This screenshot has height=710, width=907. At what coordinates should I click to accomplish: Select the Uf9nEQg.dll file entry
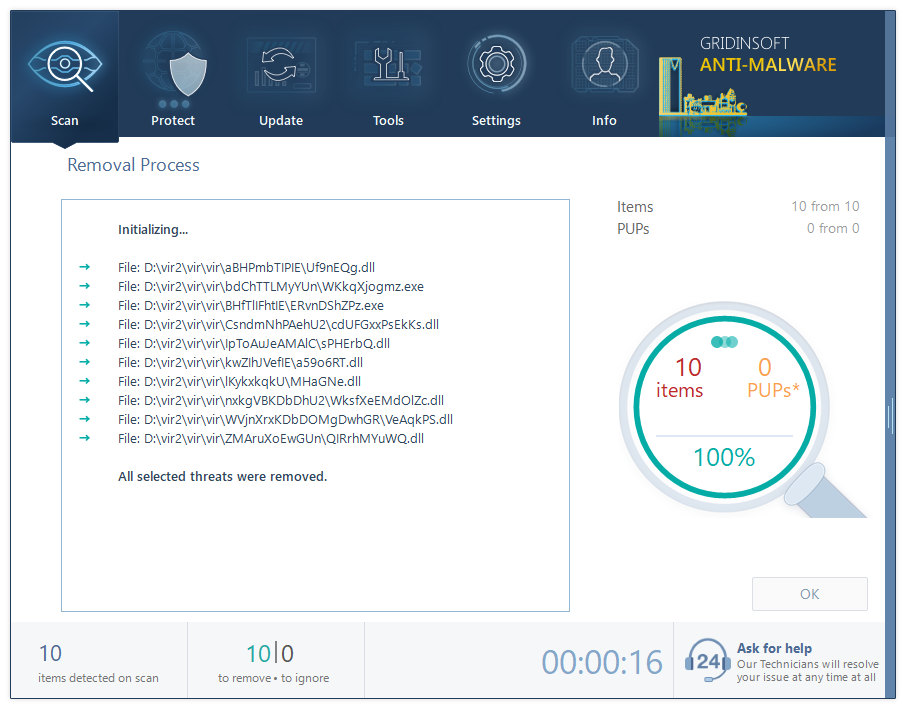tap(247, 267)
